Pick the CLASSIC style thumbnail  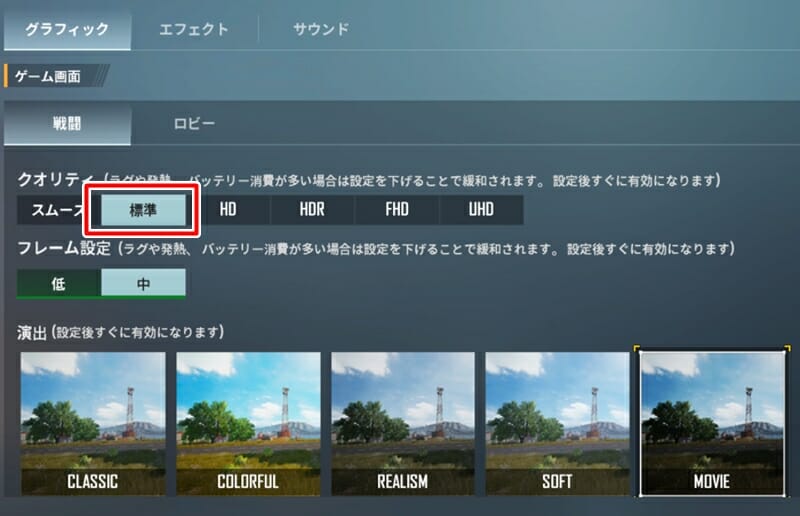coord(93,424)
